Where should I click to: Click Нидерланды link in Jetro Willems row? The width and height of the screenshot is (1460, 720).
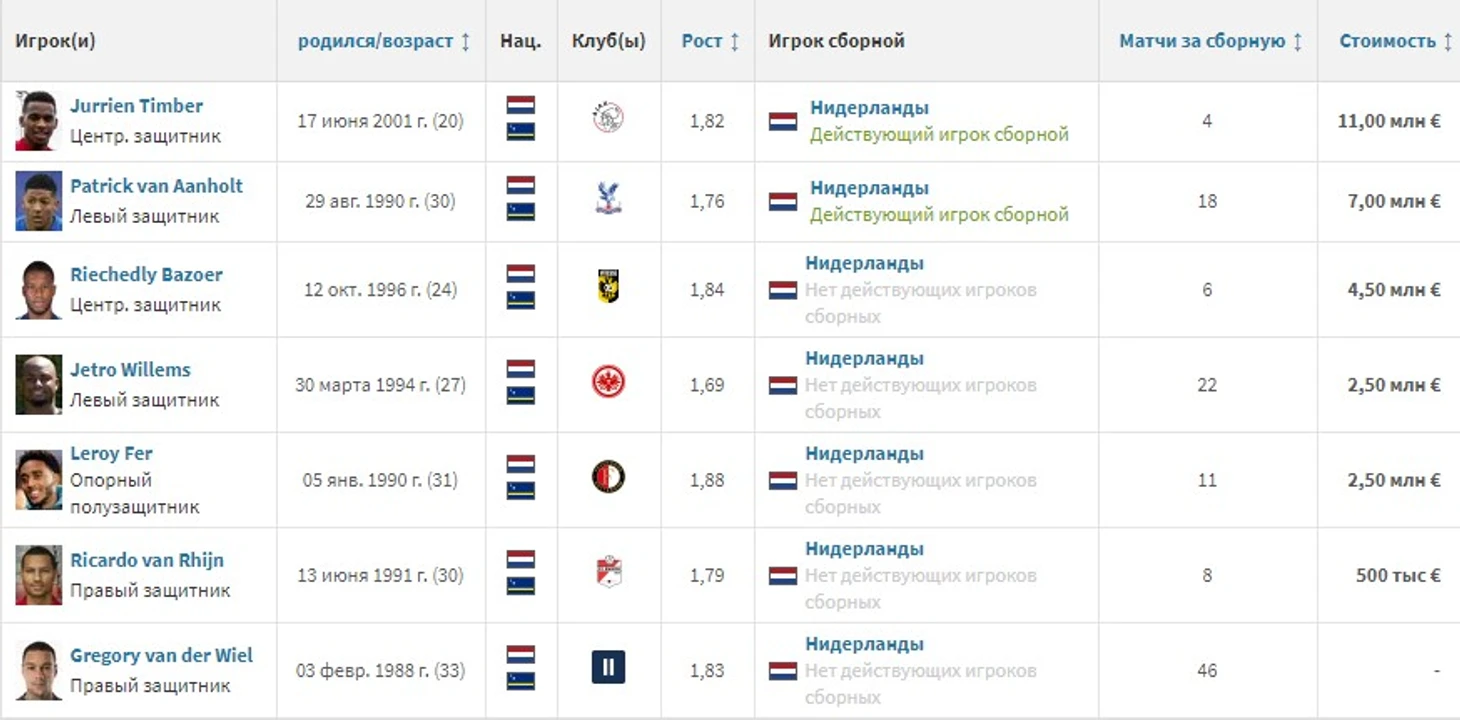click(864, 358)
